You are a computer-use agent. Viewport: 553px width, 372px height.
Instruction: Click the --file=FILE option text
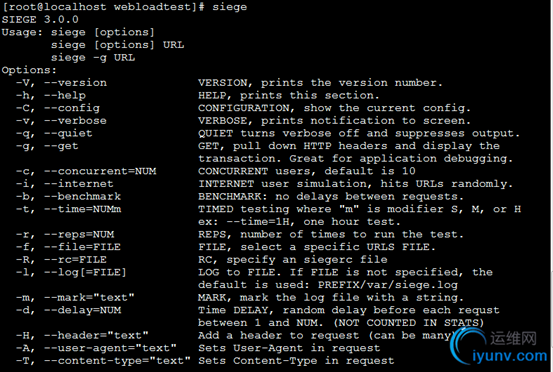(83, 247)
